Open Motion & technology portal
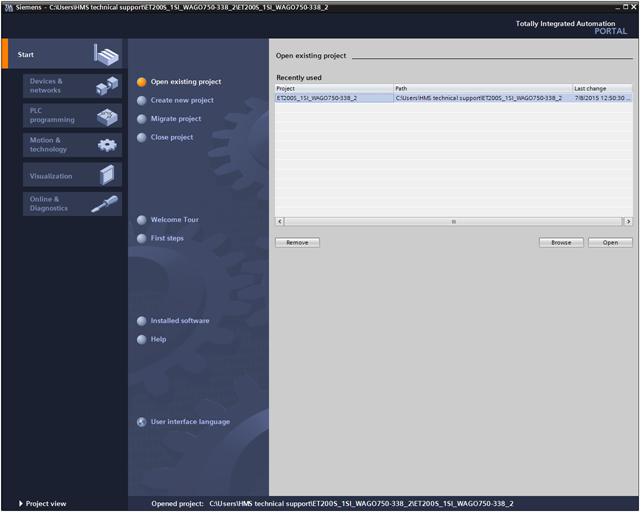 pos(72,145)
